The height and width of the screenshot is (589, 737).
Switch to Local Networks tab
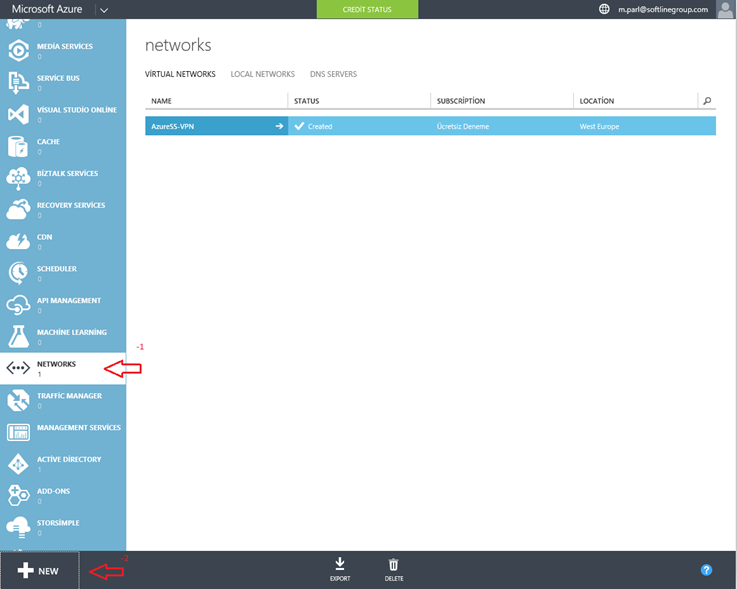coord(263,74)
